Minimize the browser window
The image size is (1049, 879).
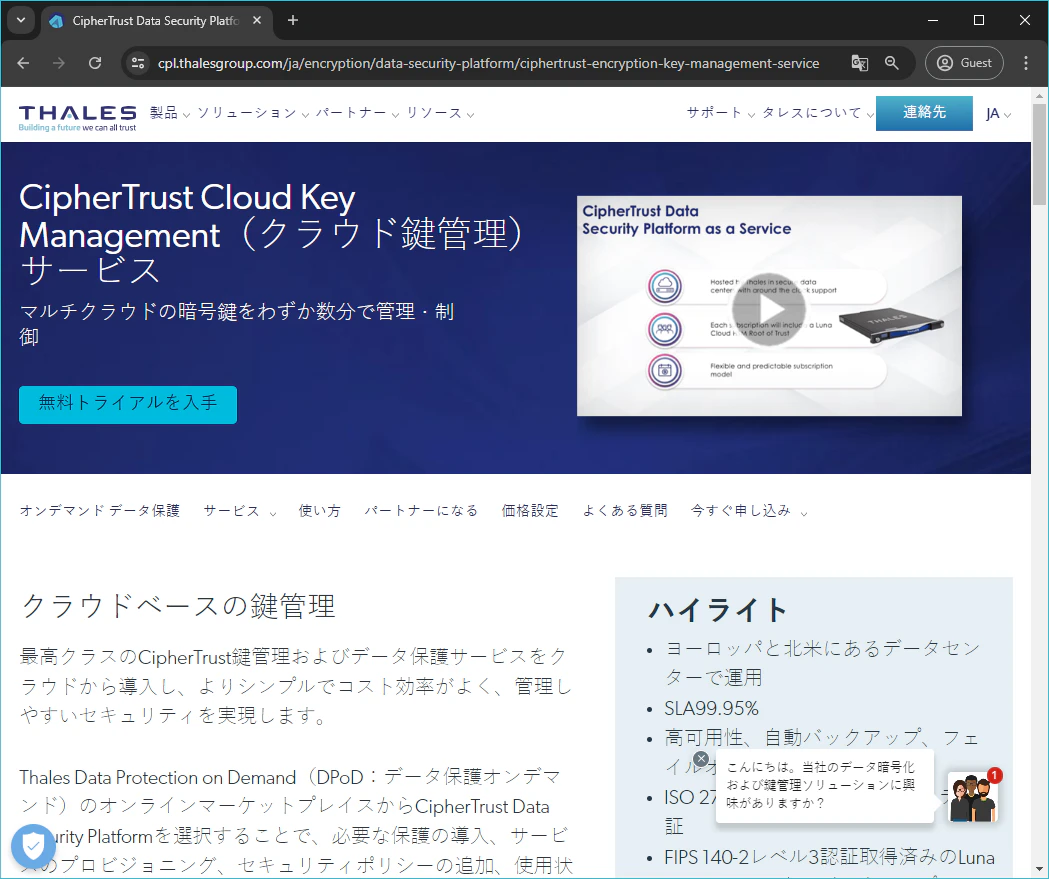pos(933,20)
